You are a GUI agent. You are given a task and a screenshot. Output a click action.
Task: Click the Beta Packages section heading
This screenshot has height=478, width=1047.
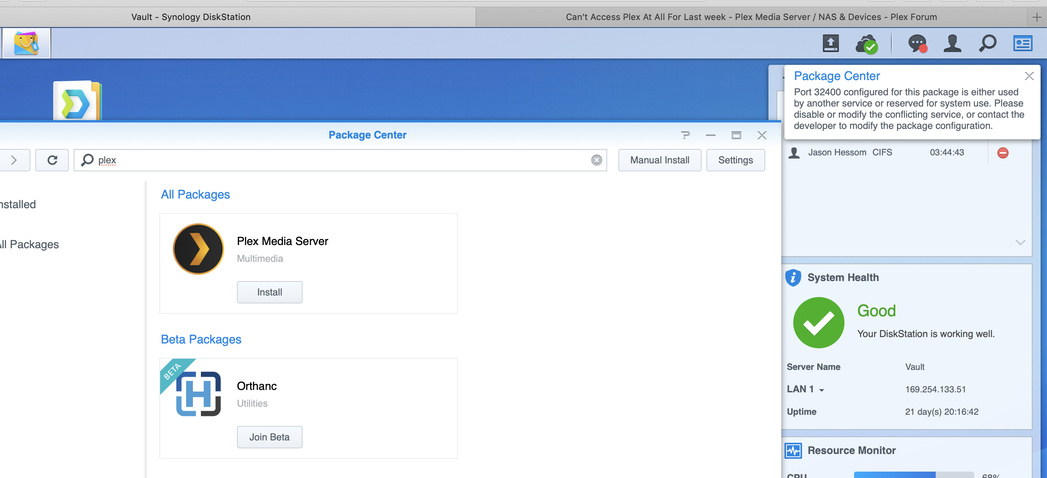coord(201,339)
